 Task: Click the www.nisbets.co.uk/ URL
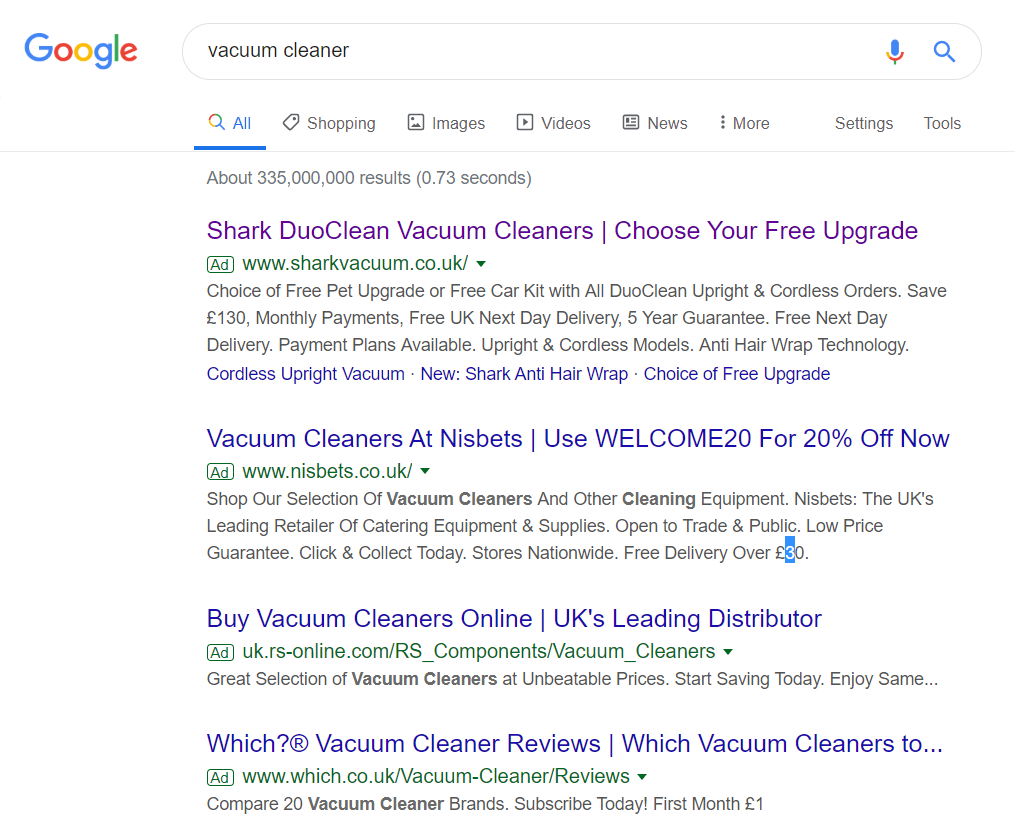[x=327, y=472]
